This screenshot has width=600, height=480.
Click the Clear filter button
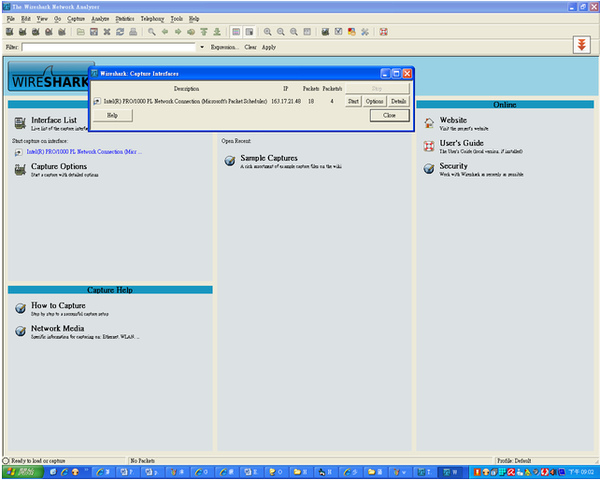pos(251,47)
